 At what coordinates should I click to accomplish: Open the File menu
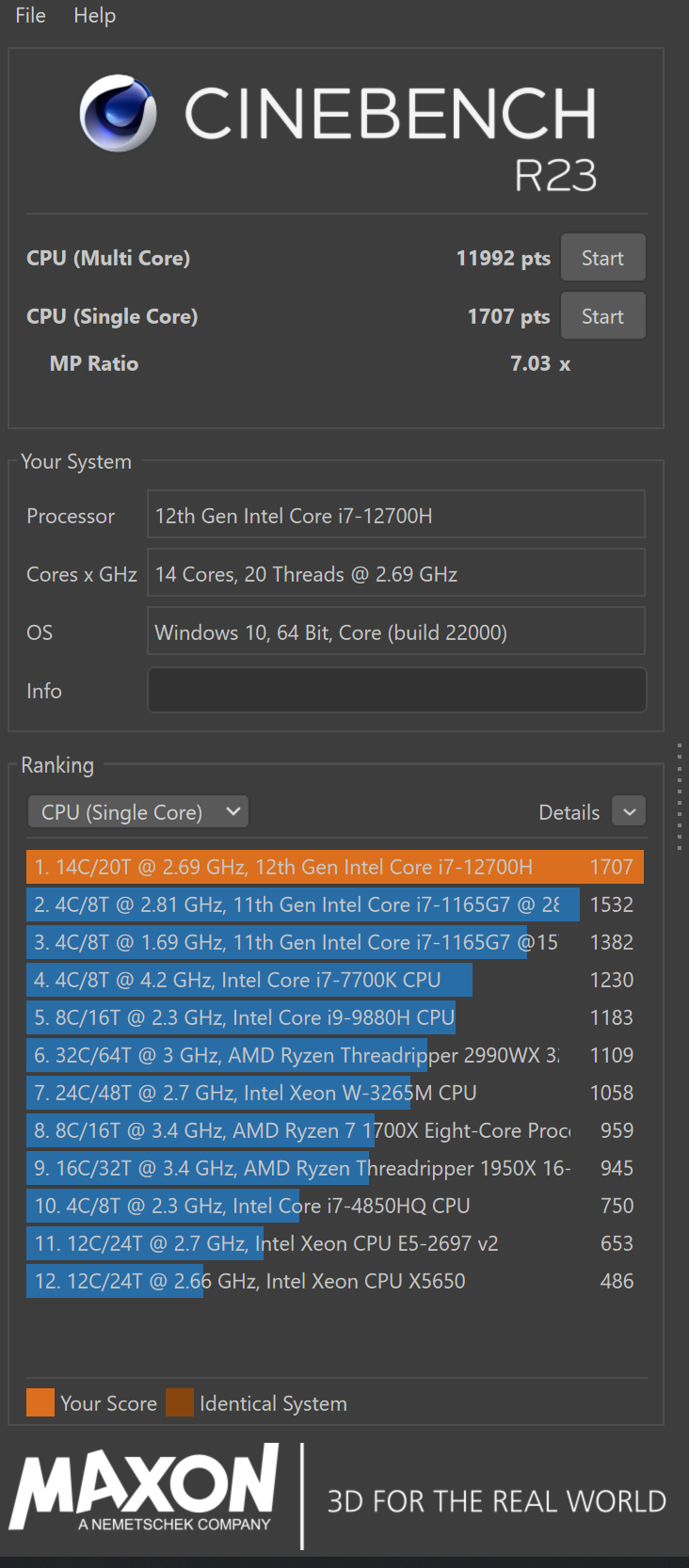coord(30,15)
